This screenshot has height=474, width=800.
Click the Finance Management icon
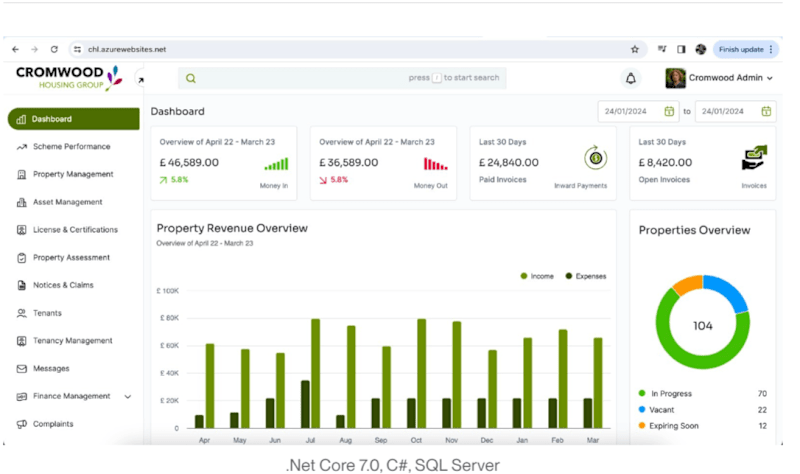pyautogui.click(x=21, y=396)
